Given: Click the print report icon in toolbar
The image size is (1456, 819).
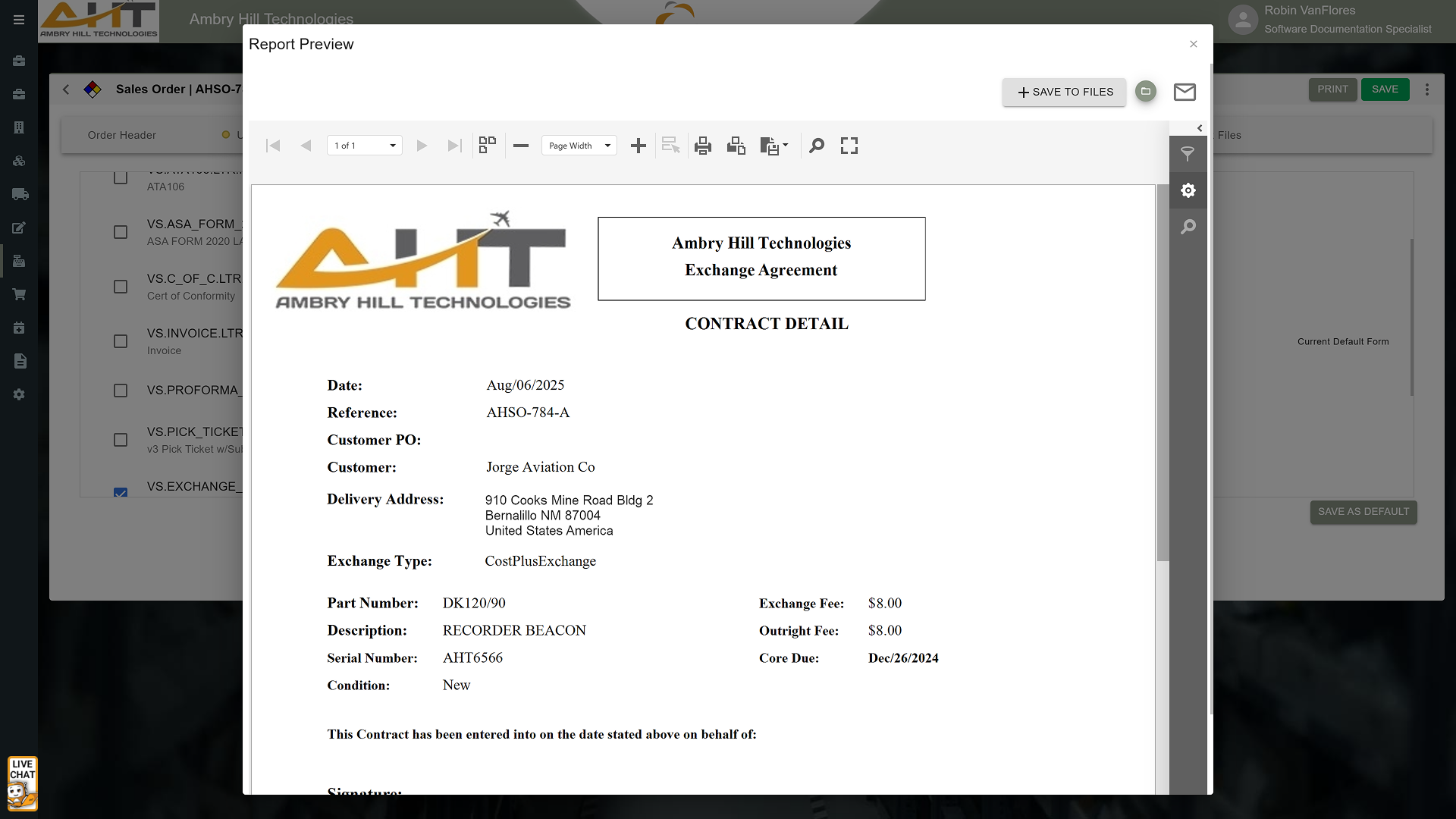Looking at the screenshot, I should pyautogui.click(x=702, y=146).
